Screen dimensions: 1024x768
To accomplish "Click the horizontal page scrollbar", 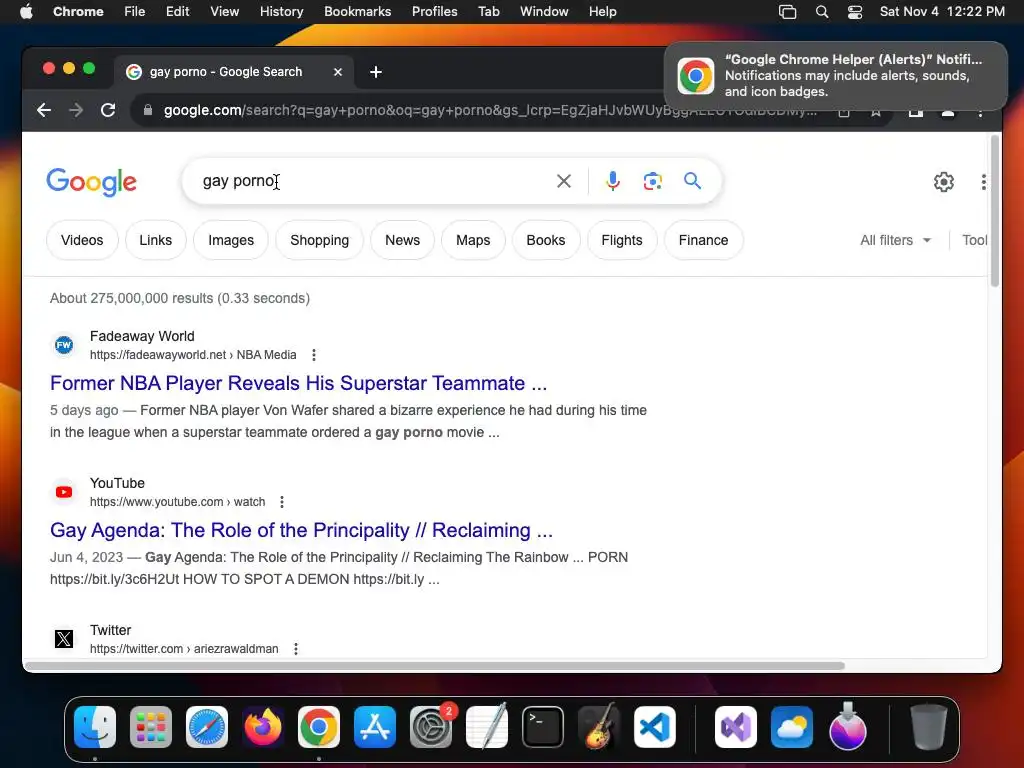I will click(434, 665).
